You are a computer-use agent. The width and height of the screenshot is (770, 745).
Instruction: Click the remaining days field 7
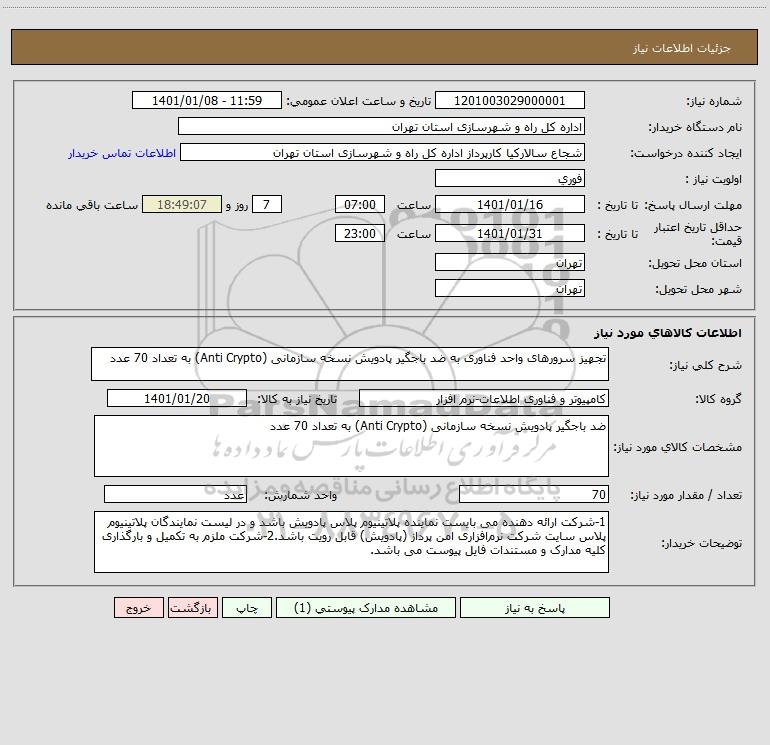[x=267, y=204]
